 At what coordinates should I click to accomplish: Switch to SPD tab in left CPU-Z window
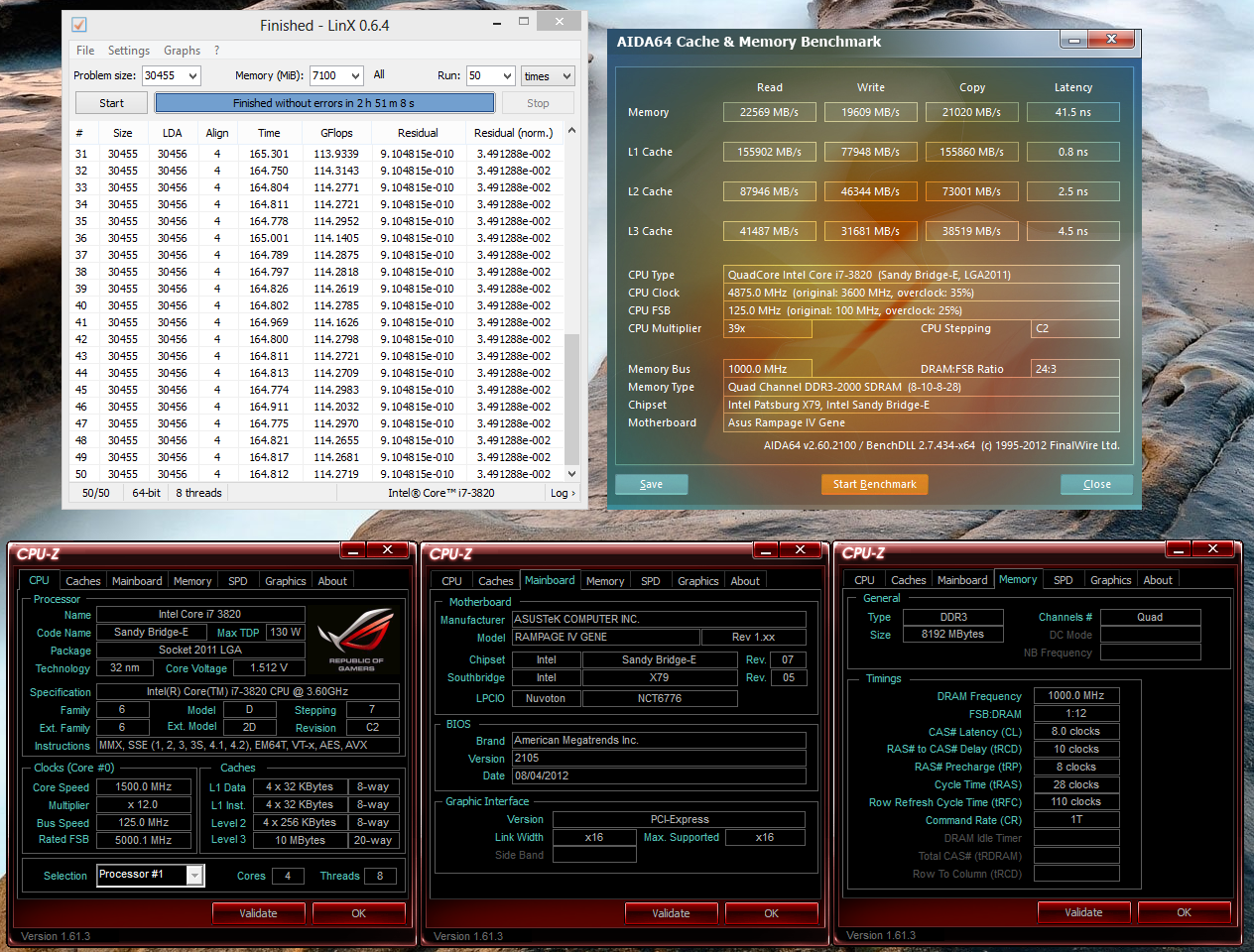coord(238,581)
